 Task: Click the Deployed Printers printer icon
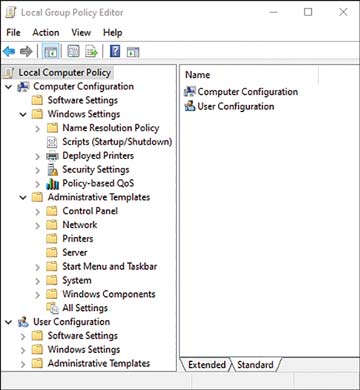pyautogui.click(x=52, y=156)
